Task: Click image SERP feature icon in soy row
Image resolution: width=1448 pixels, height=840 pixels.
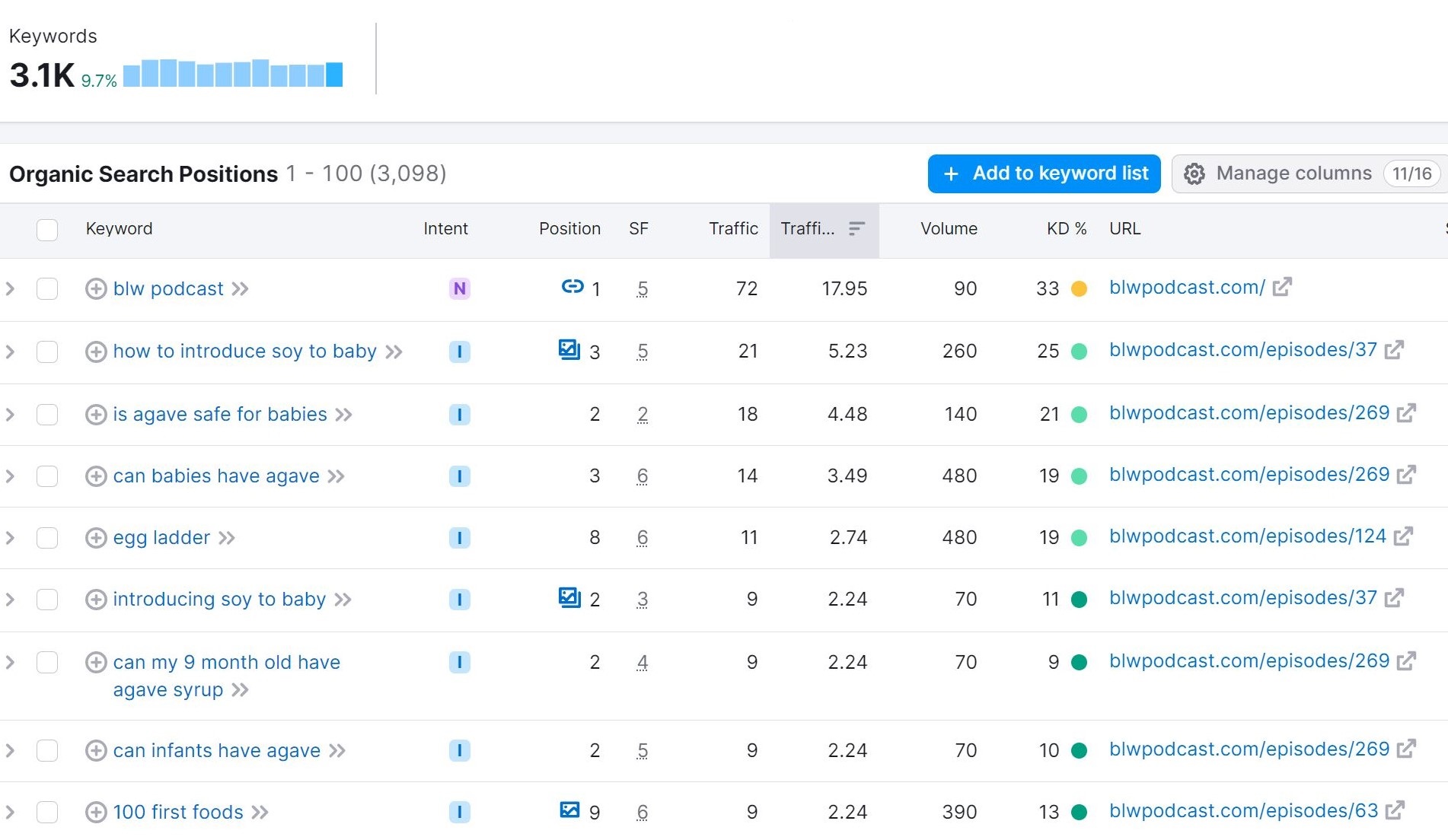Action: point(569,349)
